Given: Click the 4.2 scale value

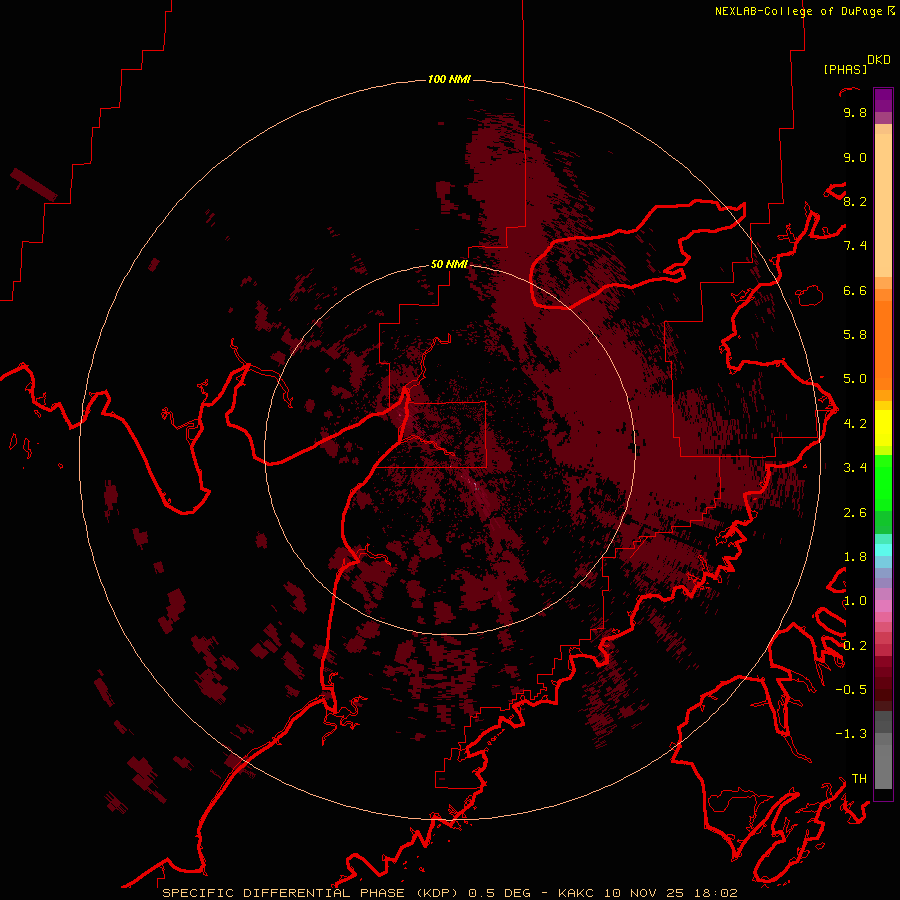Looking at the screenshot, I should [855, 424].
